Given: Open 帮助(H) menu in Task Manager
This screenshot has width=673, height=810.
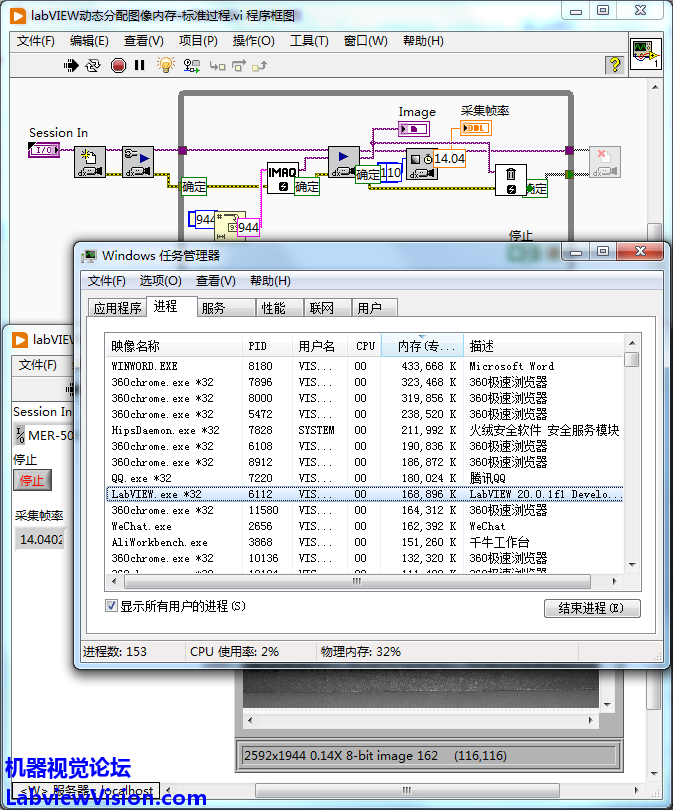Looking at the screenshot, I should tap(270, 281).
